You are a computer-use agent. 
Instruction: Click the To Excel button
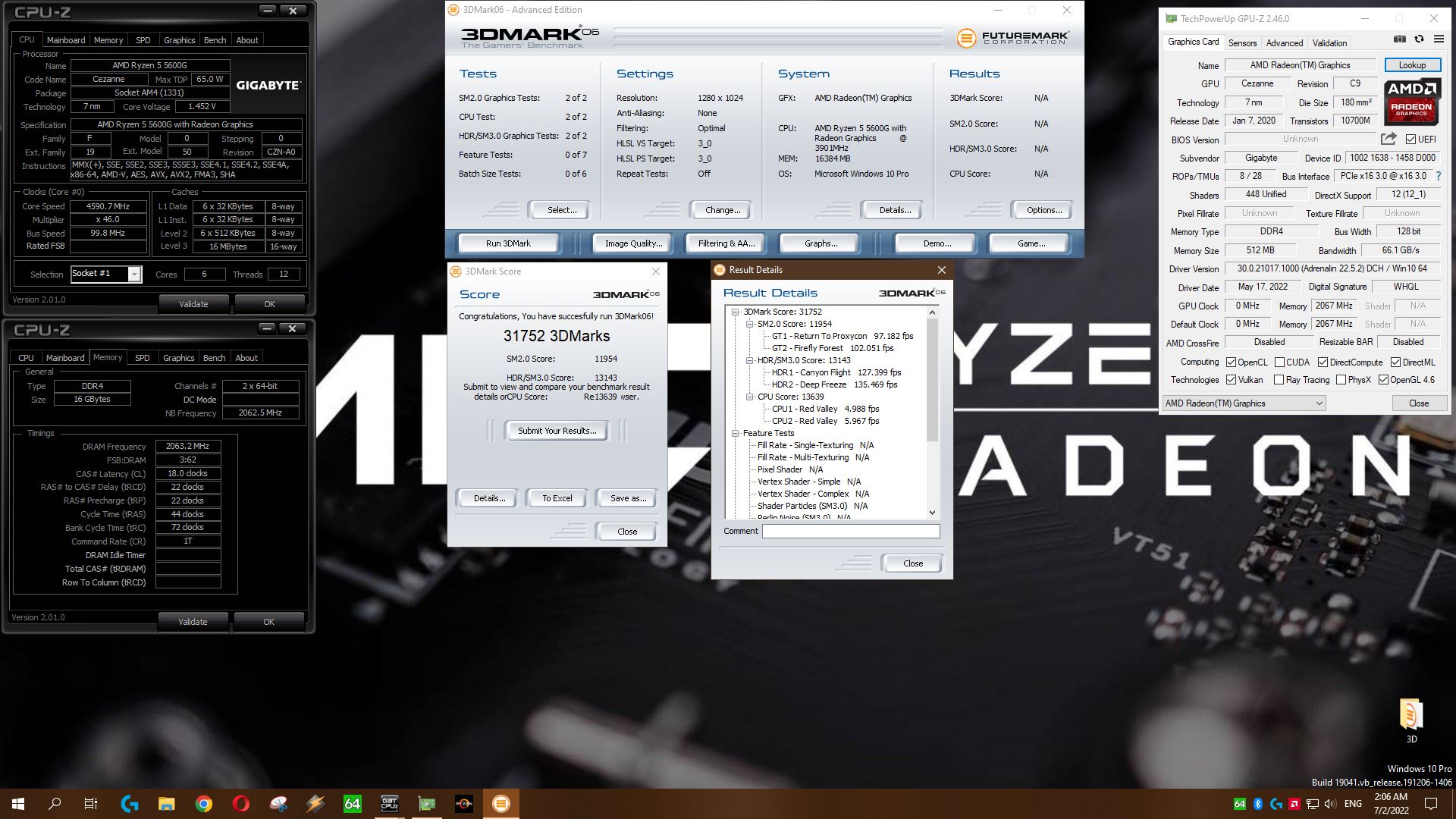[x=557, y=498]
